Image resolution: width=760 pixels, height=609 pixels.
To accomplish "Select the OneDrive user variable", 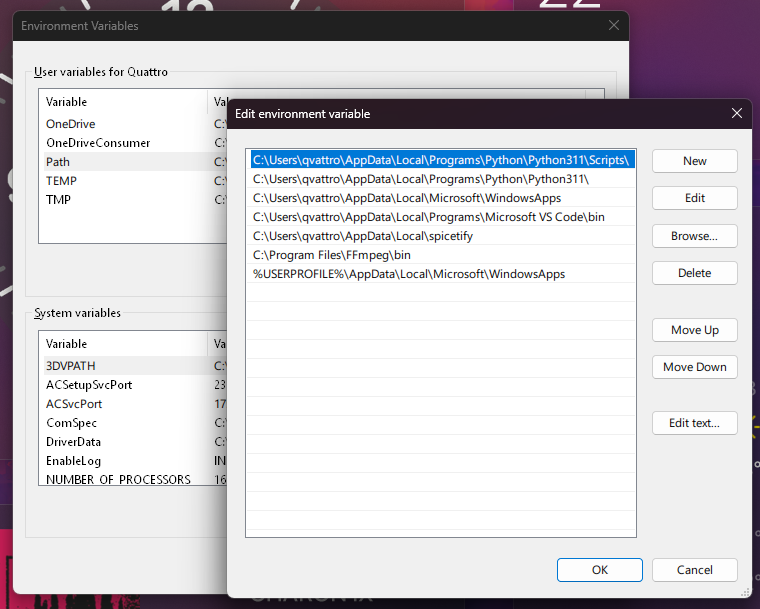I will (x=70, y=124).
